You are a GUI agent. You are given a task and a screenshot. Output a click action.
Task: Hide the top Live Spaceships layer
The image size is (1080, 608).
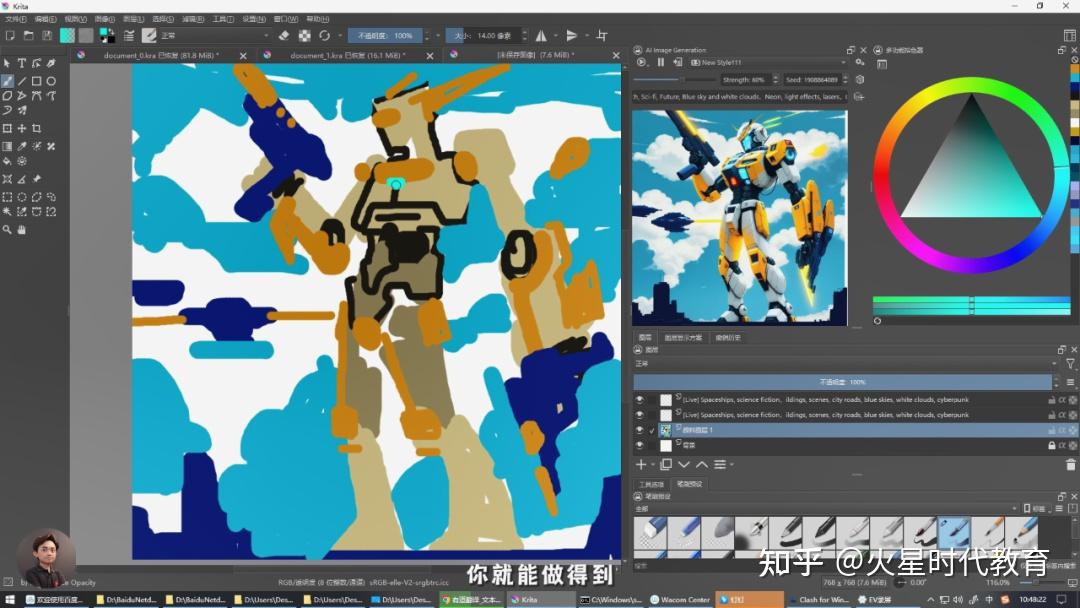[640, 400]
